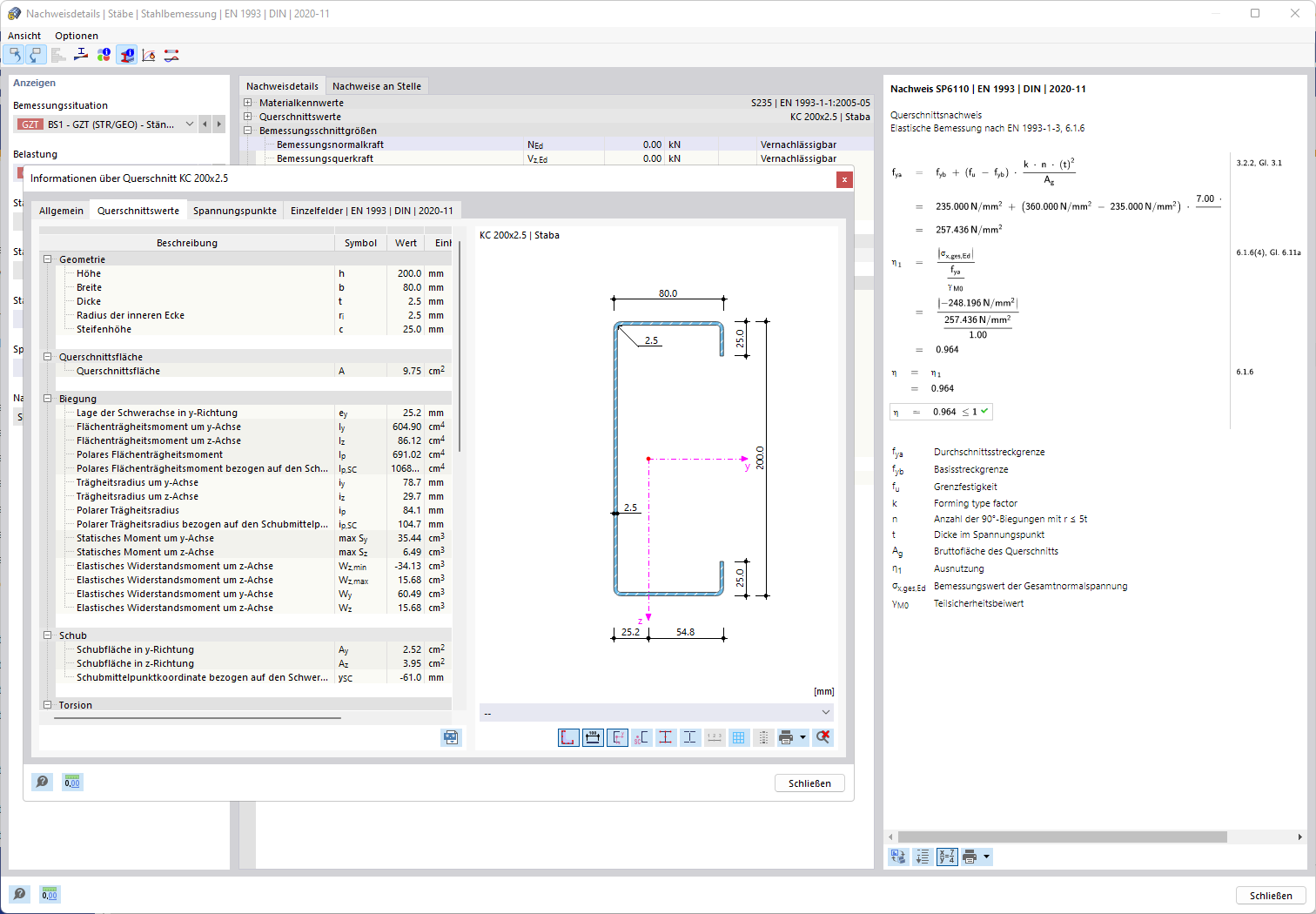
Task: Toggle the dimensions display icon
Action: tap(593, 737)
